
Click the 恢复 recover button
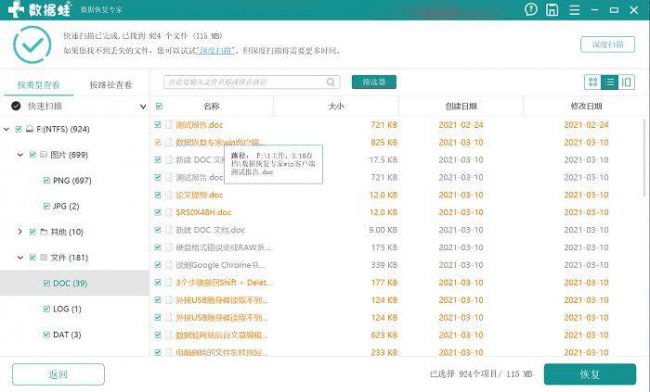coord(589,375)
